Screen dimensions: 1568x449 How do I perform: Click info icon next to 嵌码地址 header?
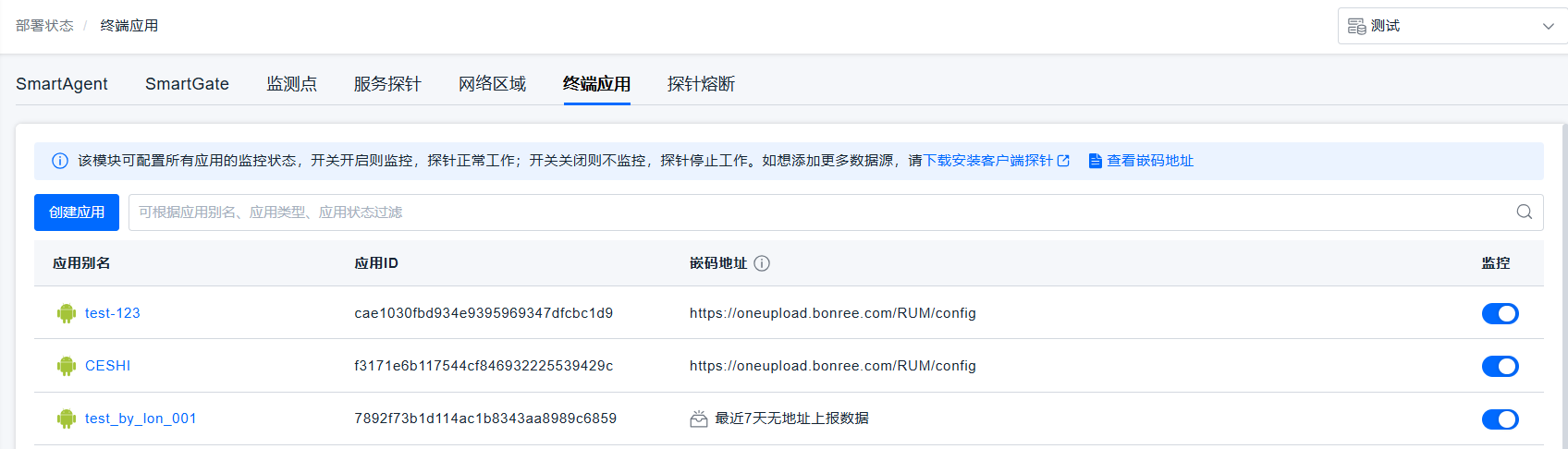tap(762, 263)
